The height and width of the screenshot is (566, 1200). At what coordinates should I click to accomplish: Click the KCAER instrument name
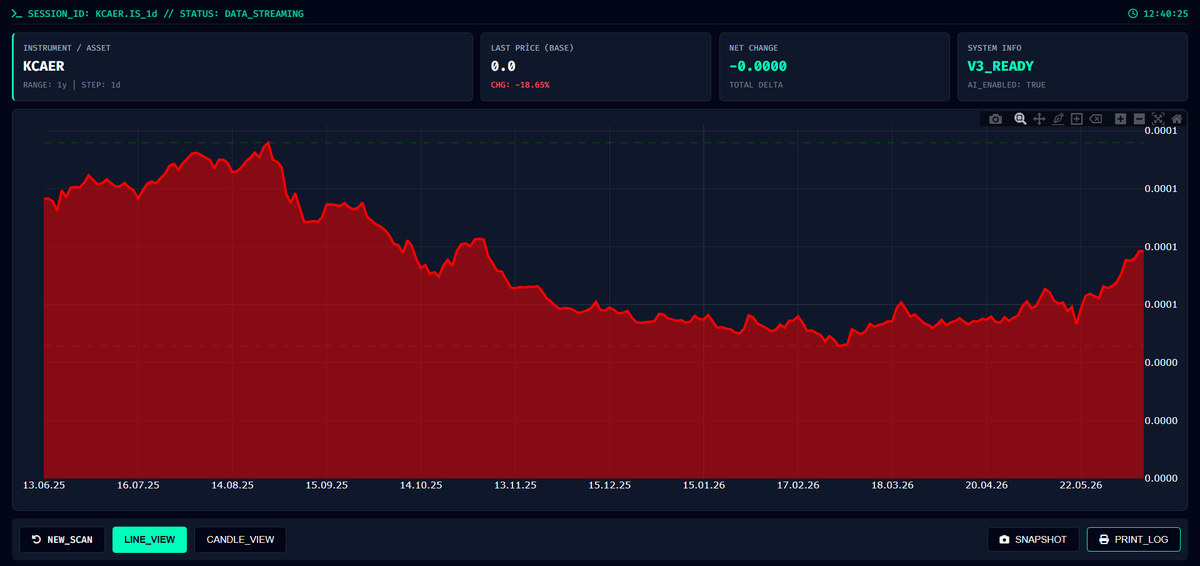(x=44, y=66)
